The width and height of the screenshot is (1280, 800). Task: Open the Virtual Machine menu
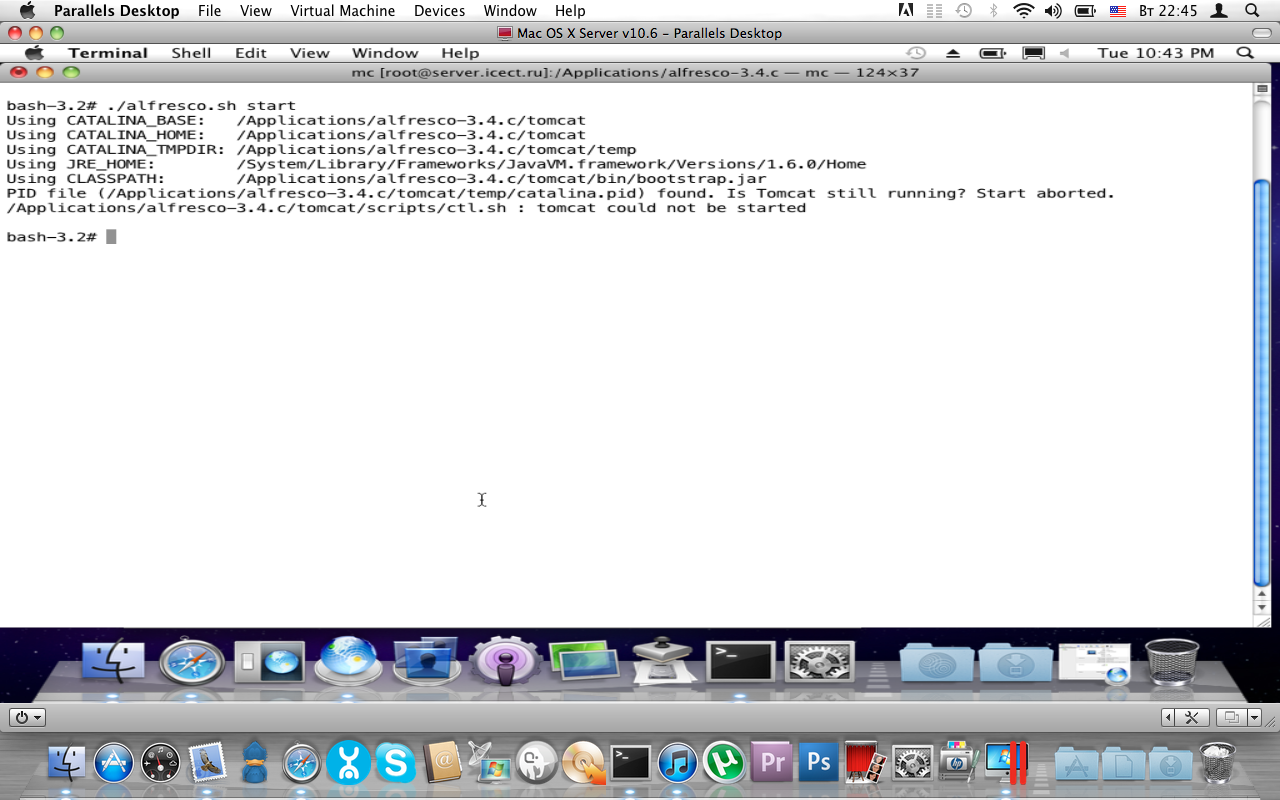click(x=342, y=11)
